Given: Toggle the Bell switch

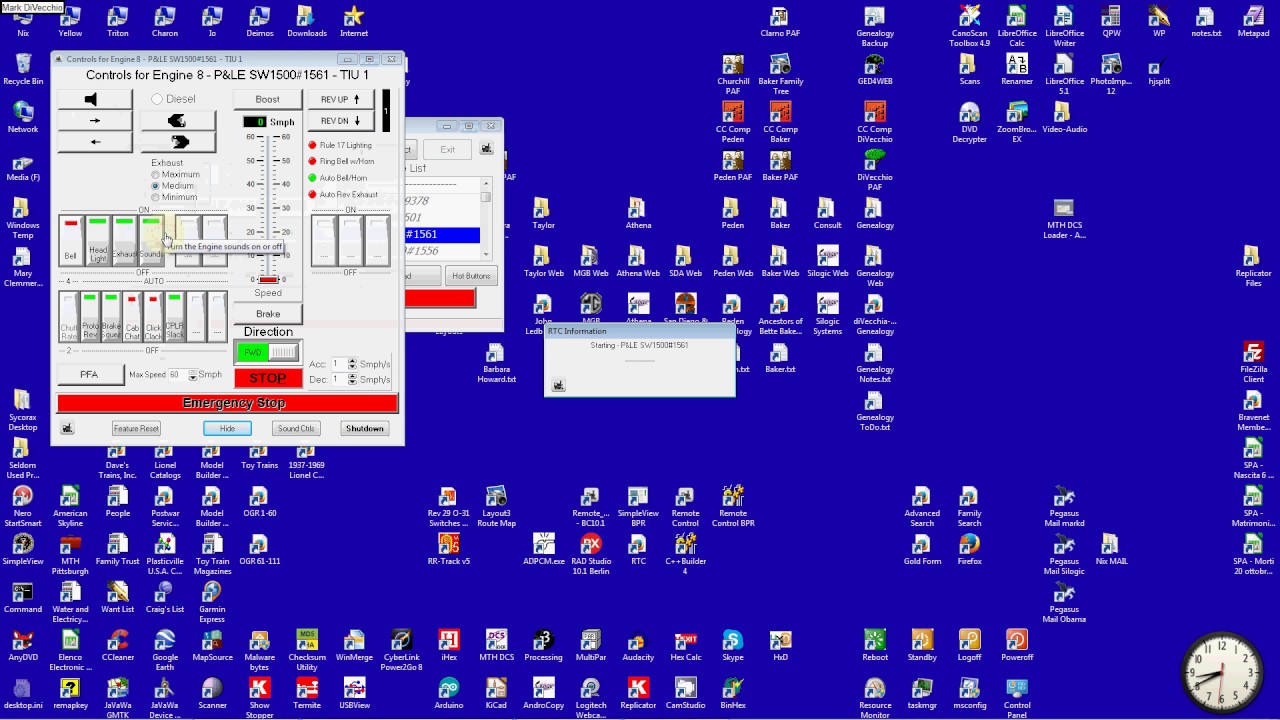Looking at the screenshot, I should click(70, 240).
